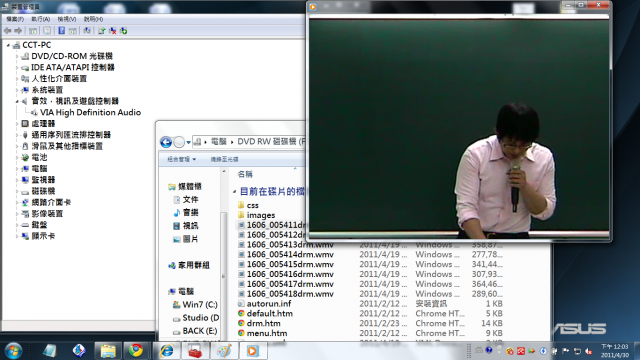Open 說明(H) menu in Device Manager
The width and height of the screenshot is (640, 360).
(x=93, y=19)
